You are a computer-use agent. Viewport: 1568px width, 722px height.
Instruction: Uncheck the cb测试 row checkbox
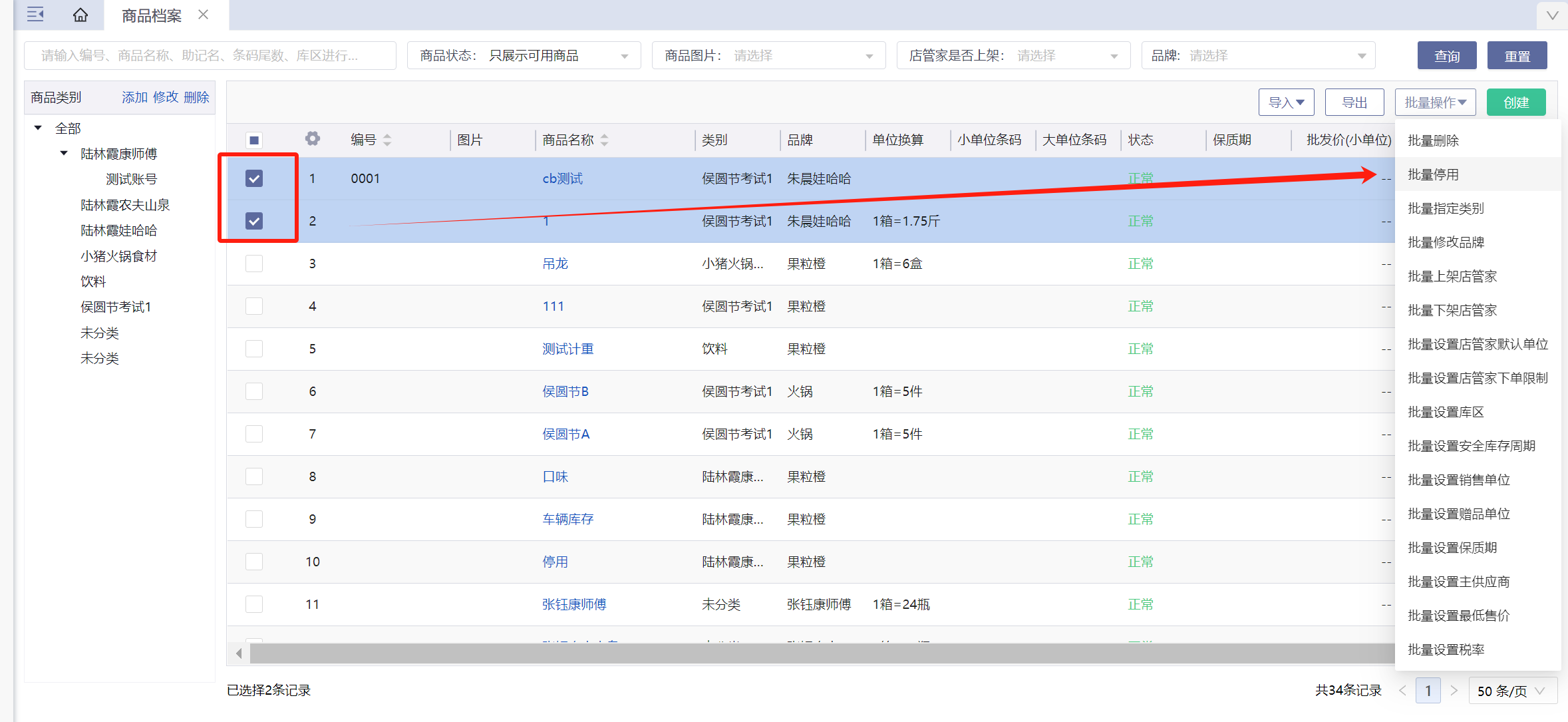(x=254, y=178)
